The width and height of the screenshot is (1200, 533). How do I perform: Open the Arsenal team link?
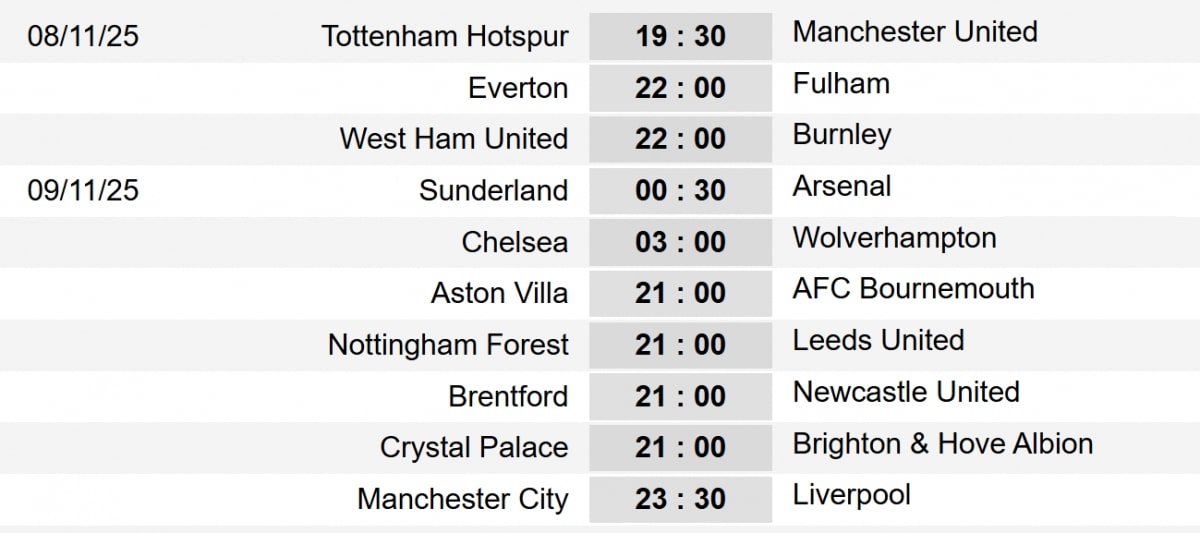click(x=842, y=186)
